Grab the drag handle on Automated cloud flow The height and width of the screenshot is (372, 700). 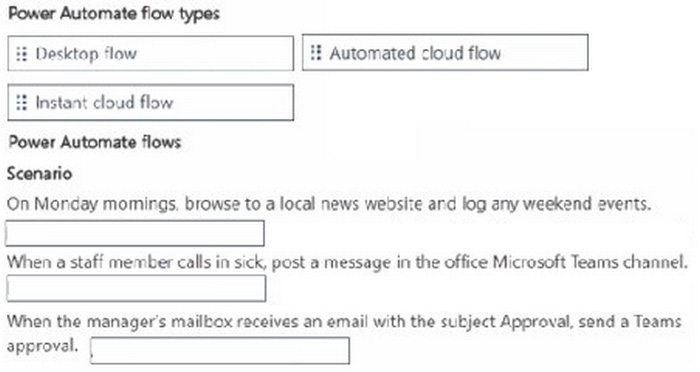(x=316, y=53)
